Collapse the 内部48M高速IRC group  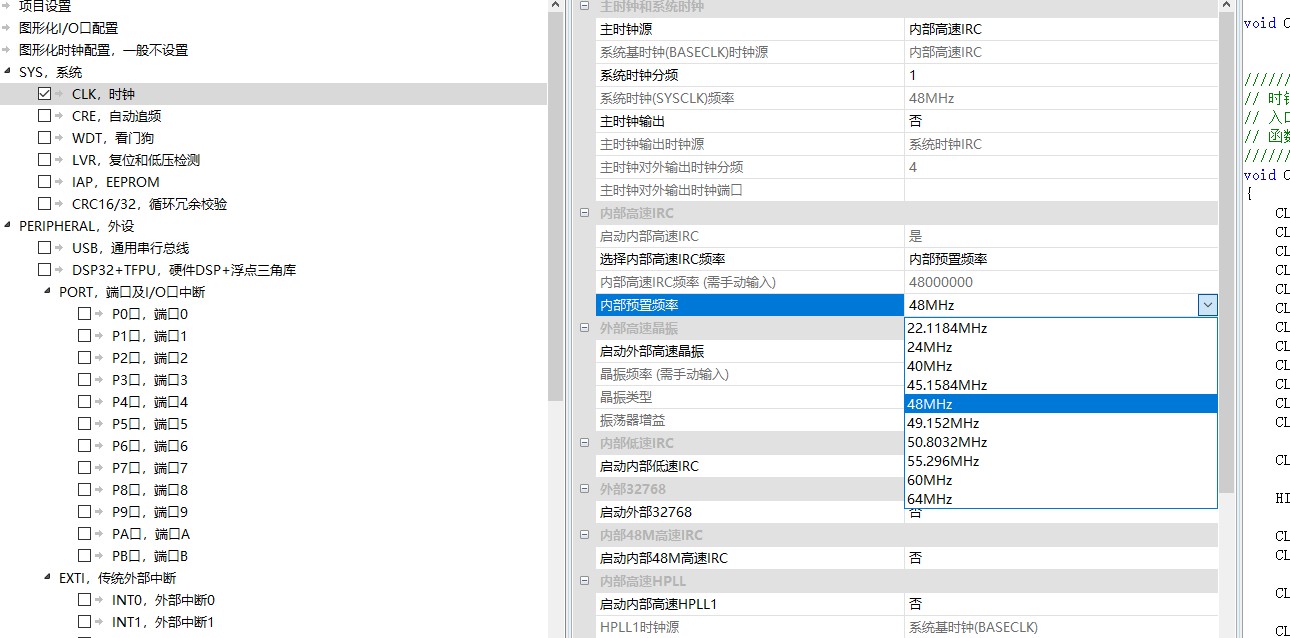point(585,535)
